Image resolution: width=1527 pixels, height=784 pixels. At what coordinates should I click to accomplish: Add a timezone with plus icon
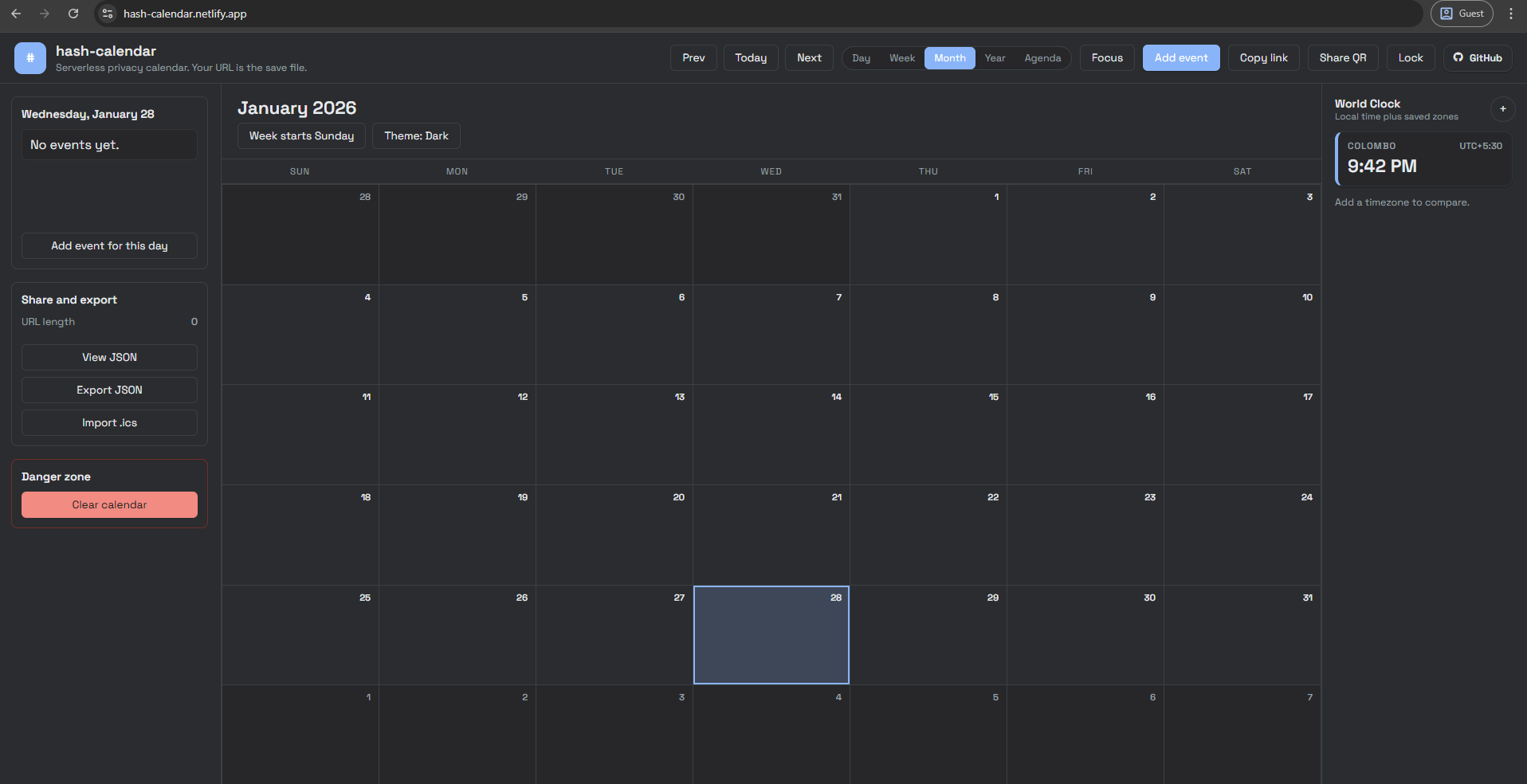point(1502,109)
